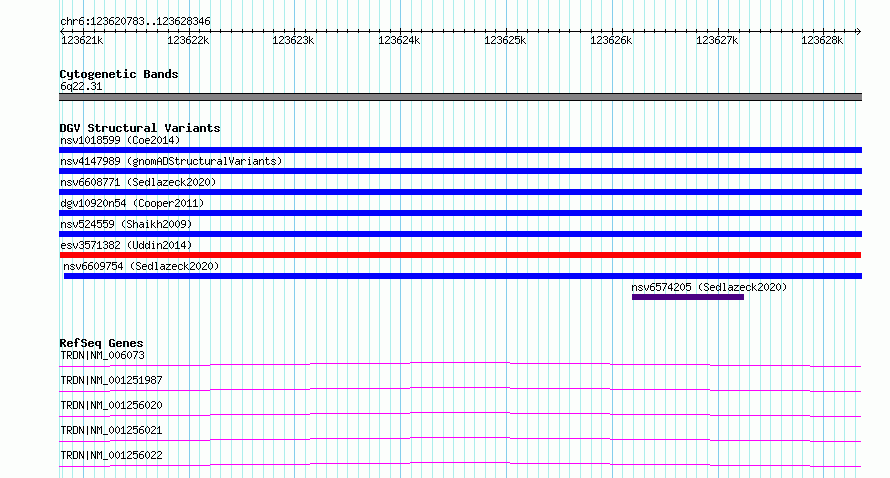Image resolution: width=890 pixels, height=478 pixels.
Task: Click the nsv1018599 (Coe2014) blue variant bar
Action: pos(460,150)
